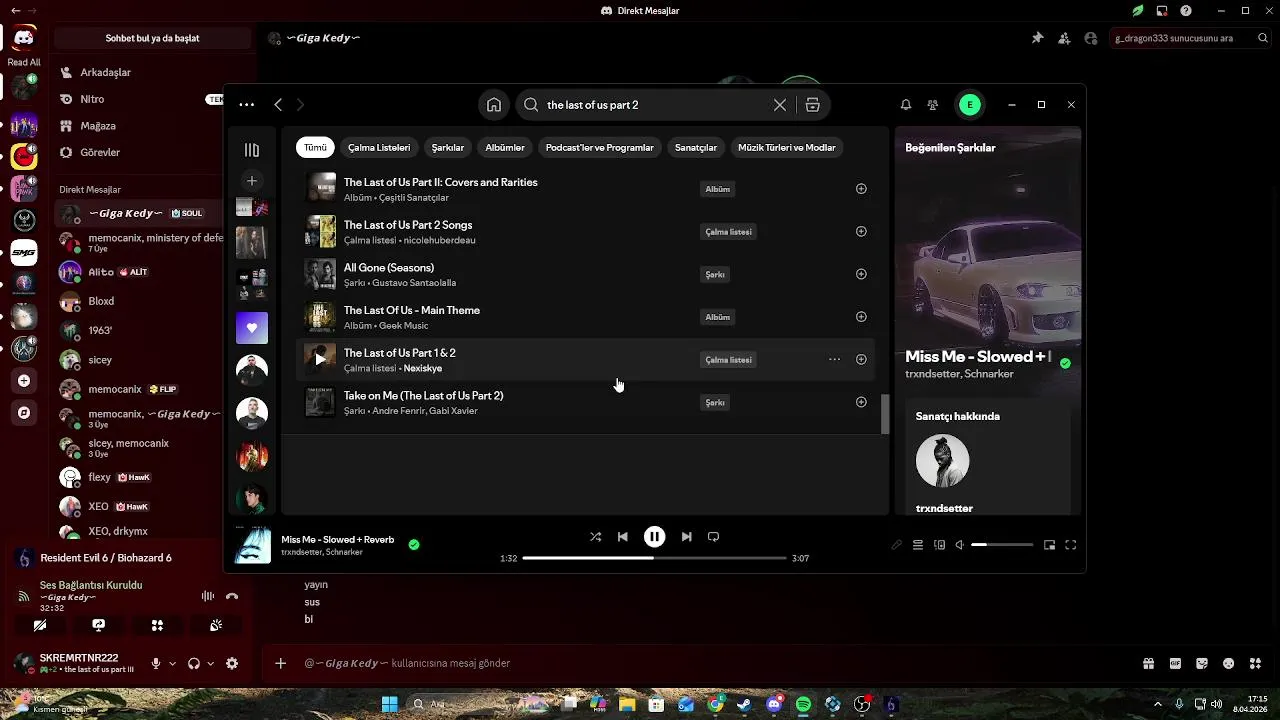The image size is (1280, 720).
Task: Toggle shuffle in Spotify player
Action: point(595,537)
